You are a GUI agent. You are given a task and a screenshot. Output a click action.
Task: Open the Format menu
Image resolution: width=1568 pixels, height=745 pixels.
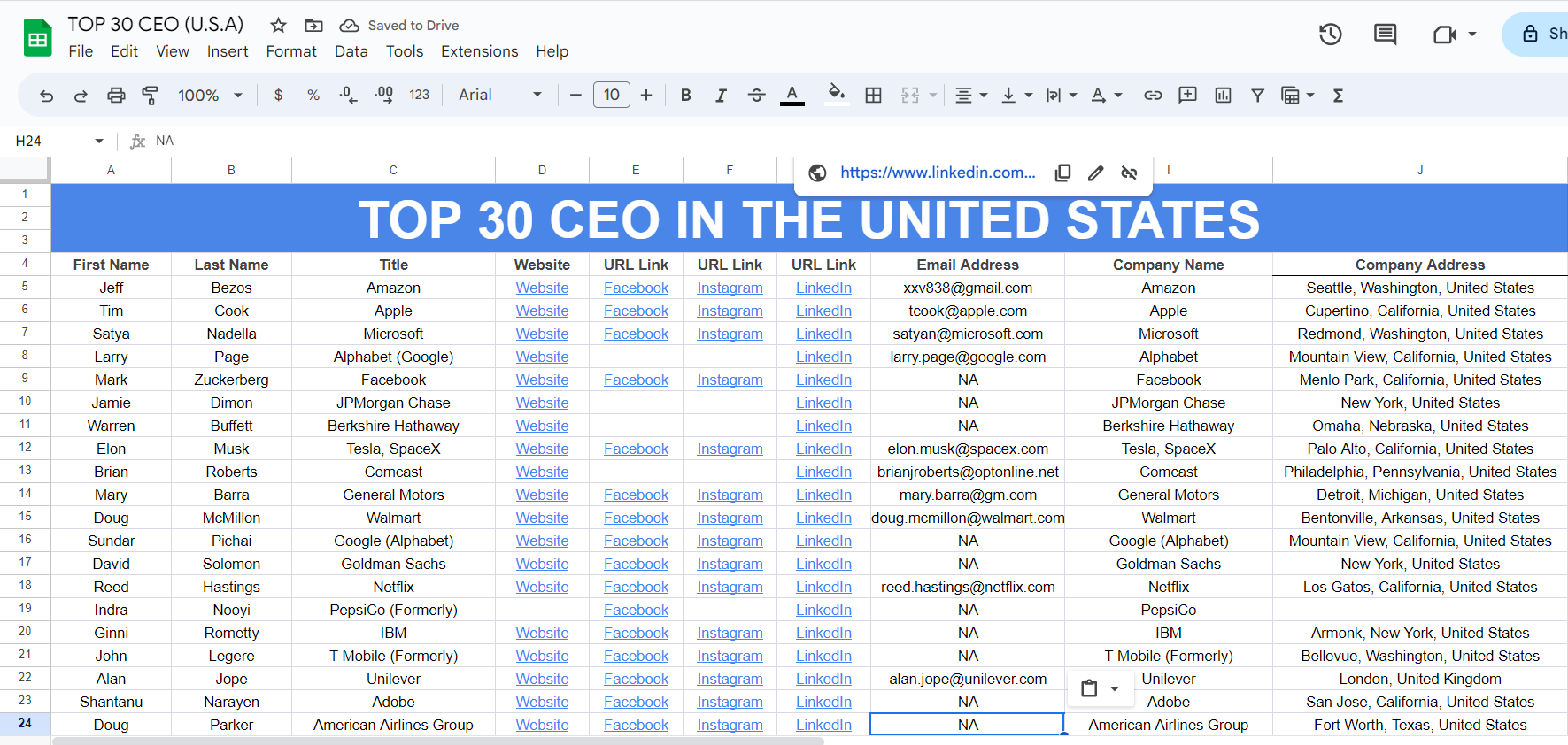[291, 51]
